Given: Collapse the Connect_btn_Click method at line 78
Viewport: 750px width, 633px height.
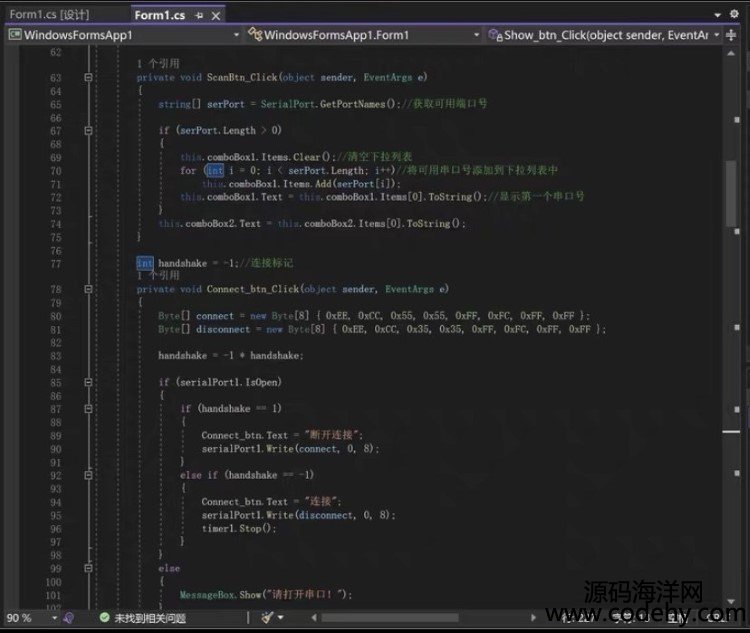Looking at the screenshot, I should pyautogui.click(x=88, y=289).
